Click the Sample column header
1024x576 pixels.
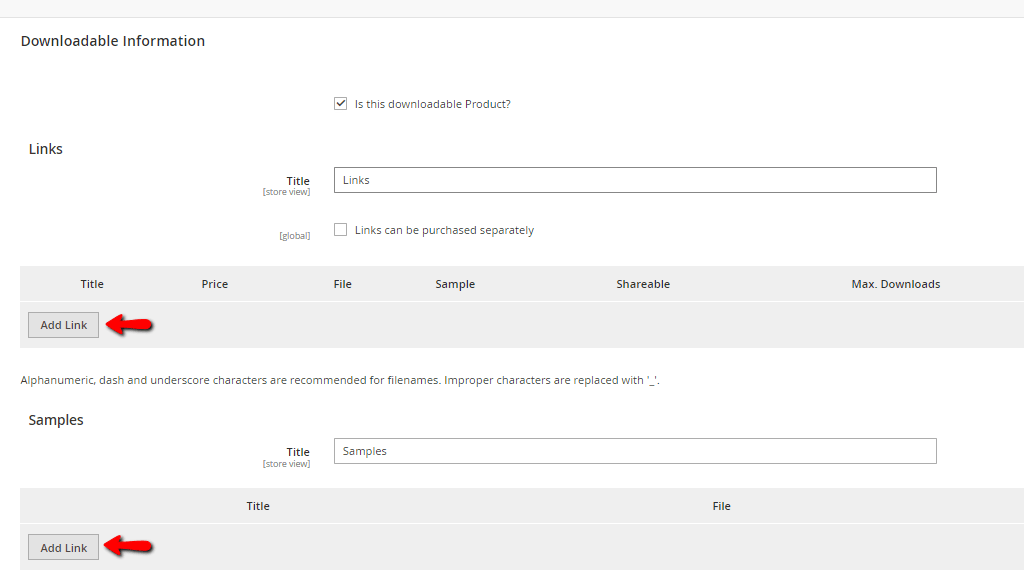pos(455,283)
